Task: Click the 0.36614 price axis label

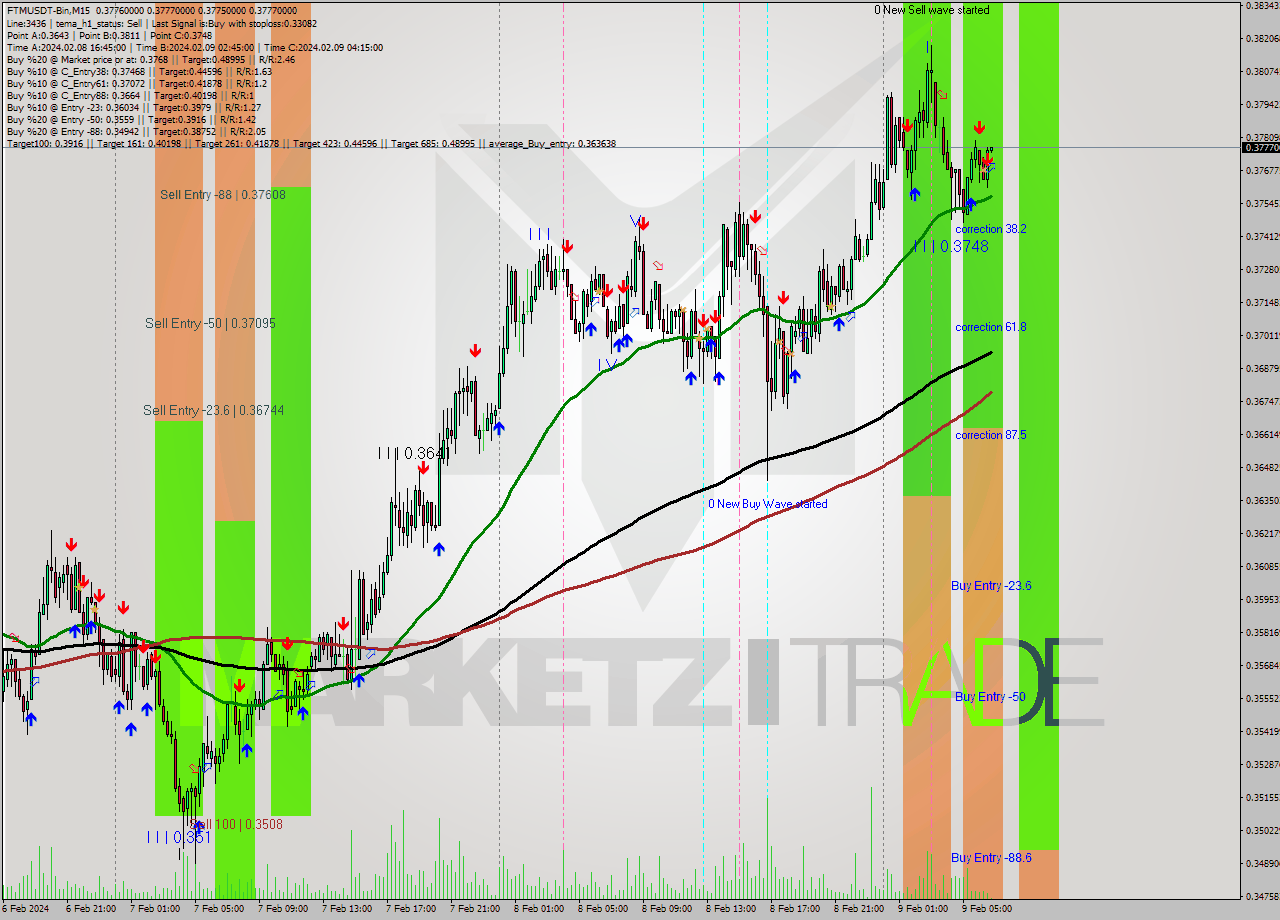Action: coord(1261,434)
